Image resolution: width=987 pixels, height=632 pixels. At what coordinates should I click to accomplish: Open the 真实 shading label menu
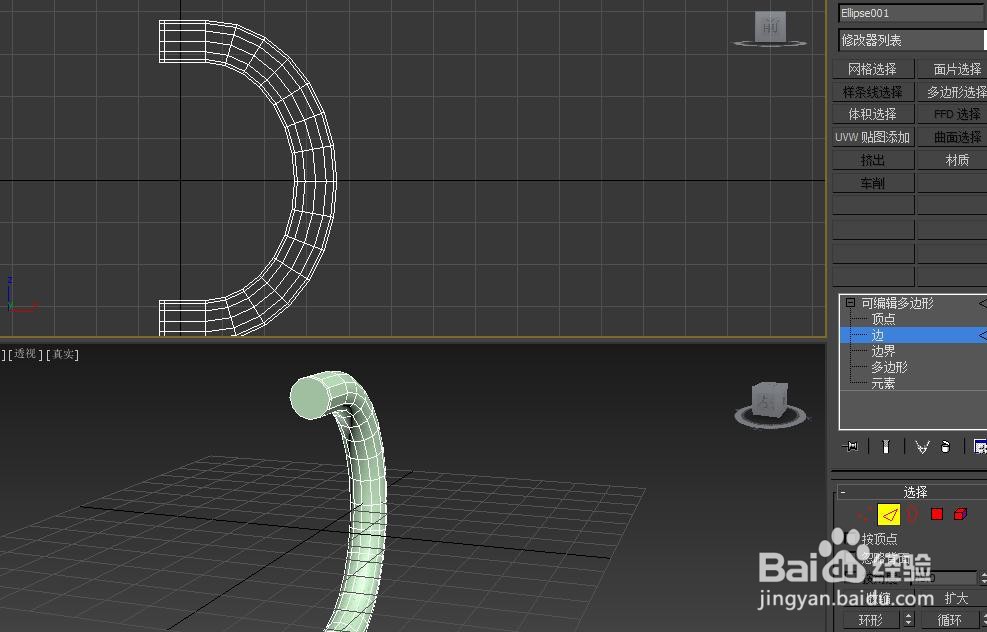(63, 354)
